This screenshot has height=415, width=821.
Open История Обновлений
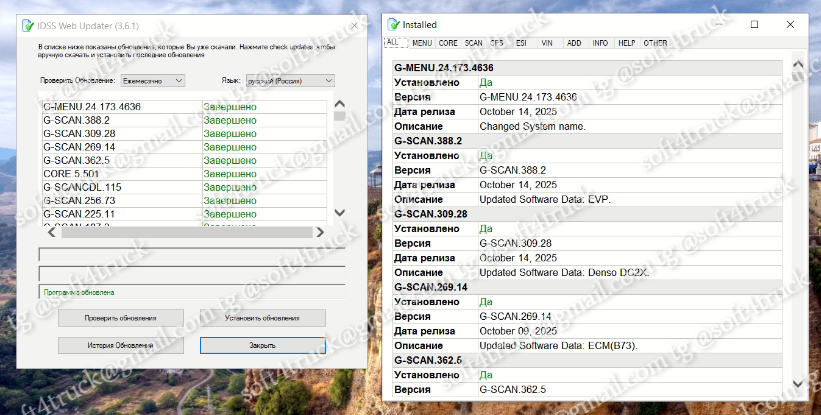(120, 345)
